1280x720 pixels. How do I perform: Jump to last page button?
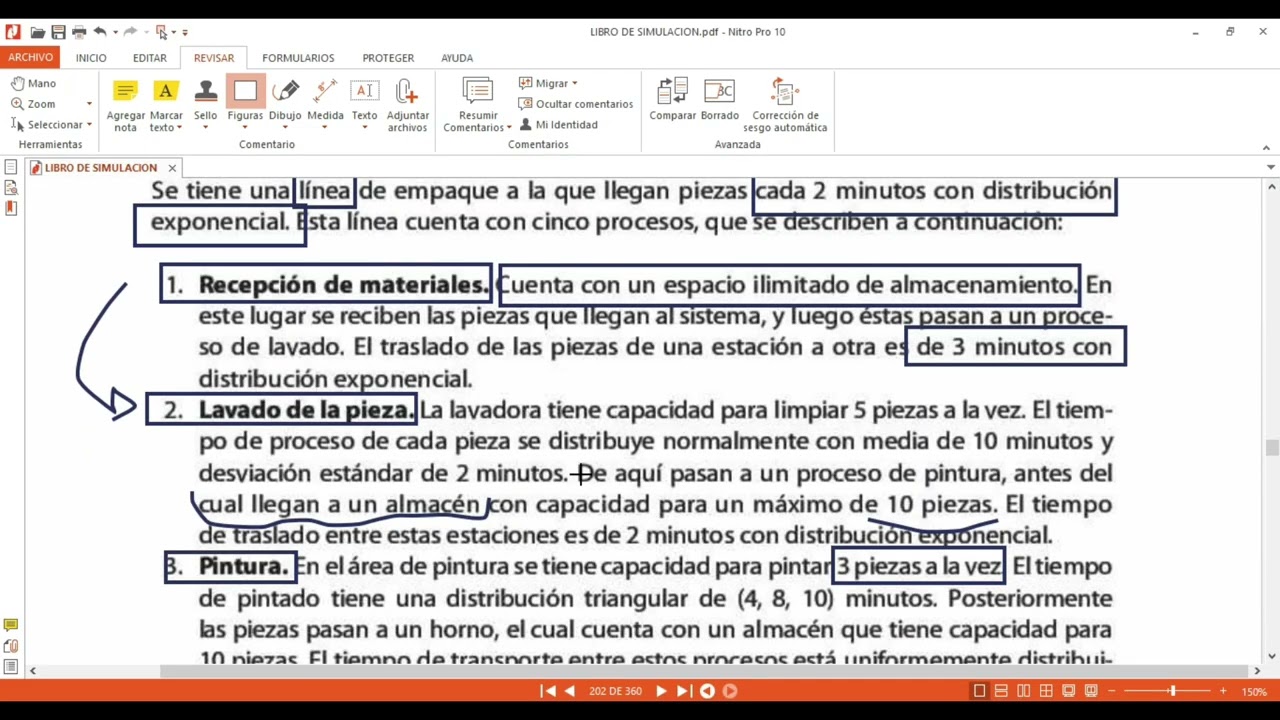tap(683, 691)
